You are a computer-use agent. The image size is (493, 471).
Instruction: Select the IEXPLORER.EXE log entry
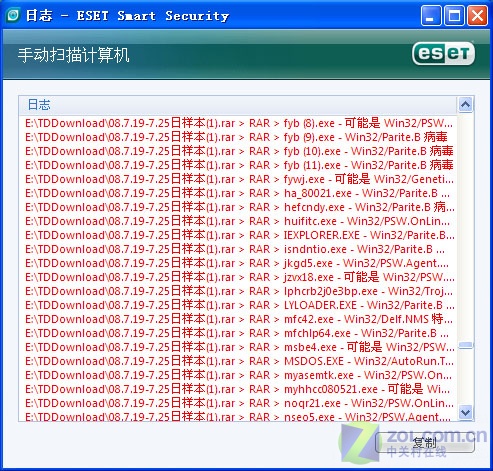[239, 235]
